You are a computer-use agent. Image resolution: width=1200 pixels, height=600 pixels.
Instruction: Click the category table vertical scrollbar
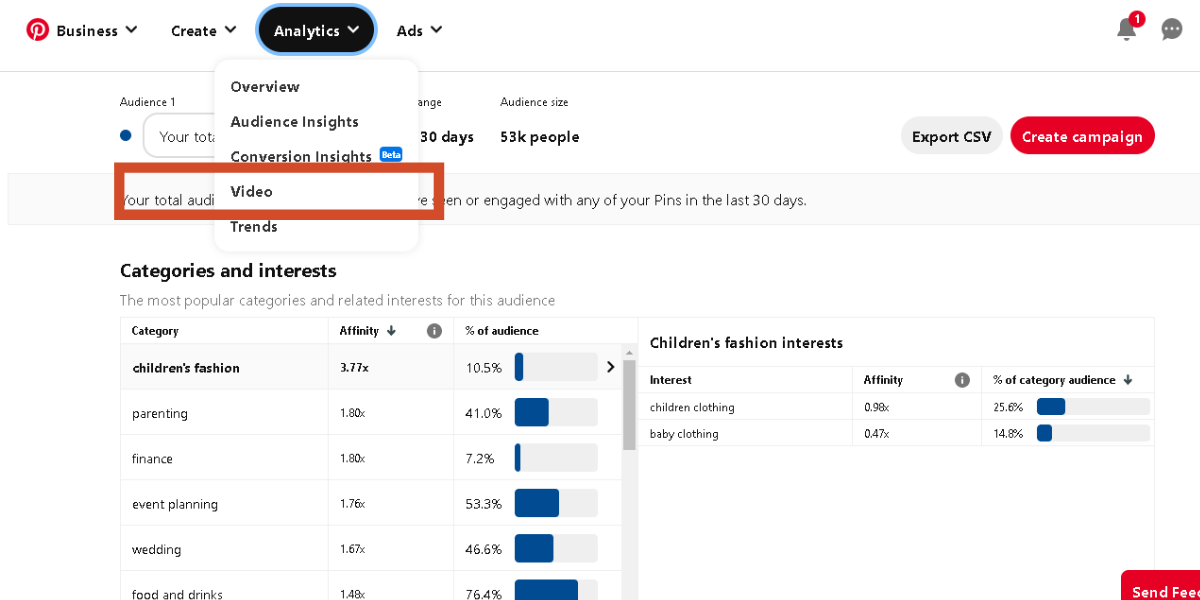pyautogui.click(x=629, y=405)
